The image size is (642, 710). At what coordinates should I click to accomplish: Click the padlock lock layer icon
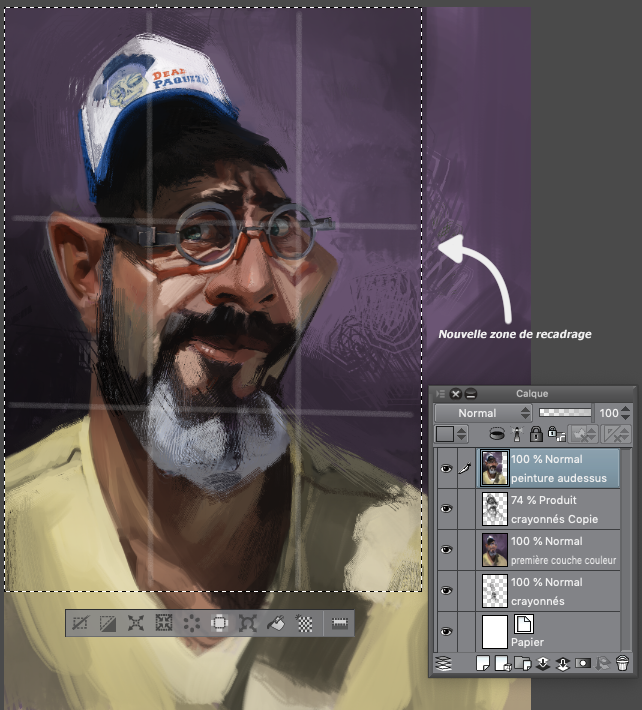click(537, 434)
